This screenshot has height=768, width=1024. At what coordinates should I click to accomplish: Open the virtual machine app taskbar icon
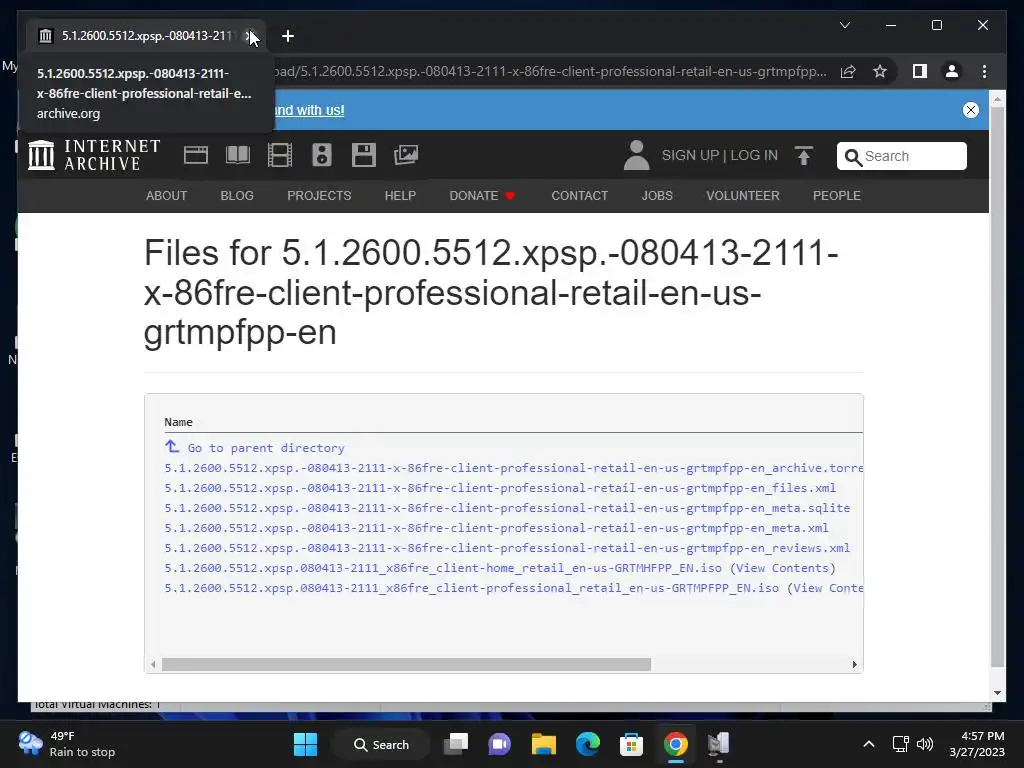[x=719, y=744]
